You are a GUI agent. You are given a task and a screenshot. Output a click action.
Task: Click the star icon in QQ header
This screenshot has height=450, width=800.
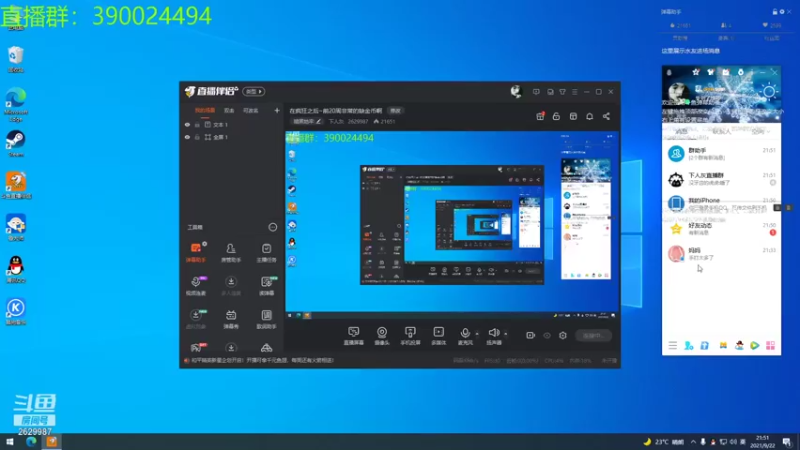click(695, 72)
